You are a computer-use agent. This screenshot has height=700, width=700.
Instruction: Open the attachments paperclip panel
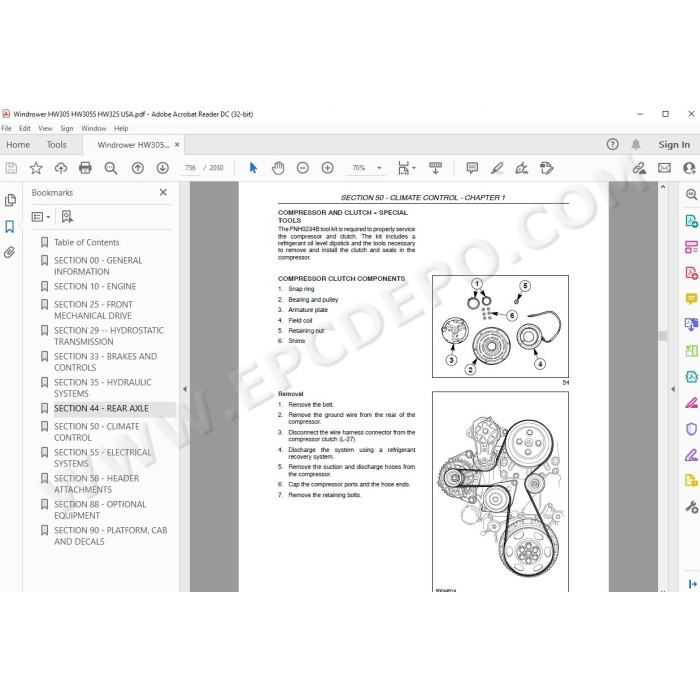[x=10, y=253]
